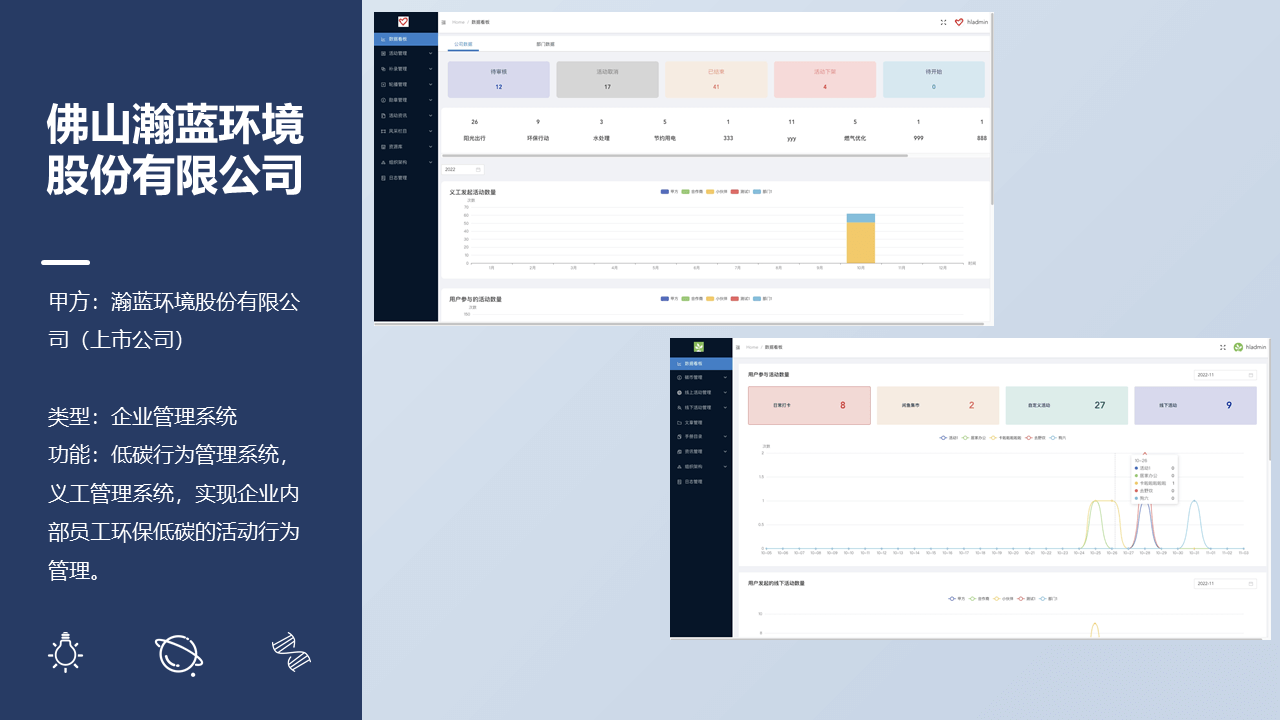The image size is (1280, 720).
Task: Switch to the 部门数据 tab
Action: tap(545, 44)
